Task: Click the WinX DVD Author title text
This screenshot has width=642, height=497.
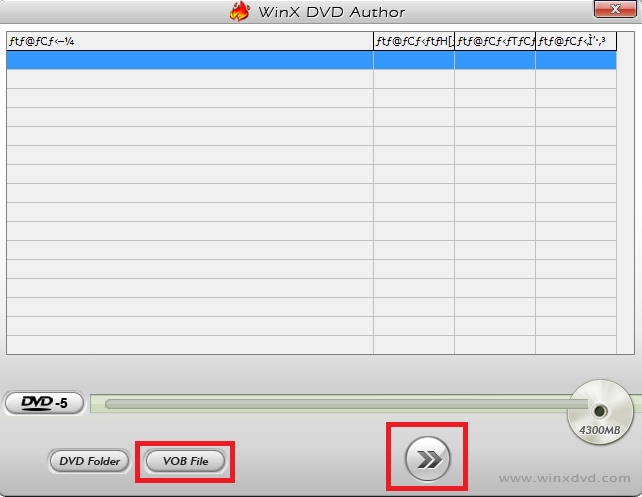Action: (332, 12)
